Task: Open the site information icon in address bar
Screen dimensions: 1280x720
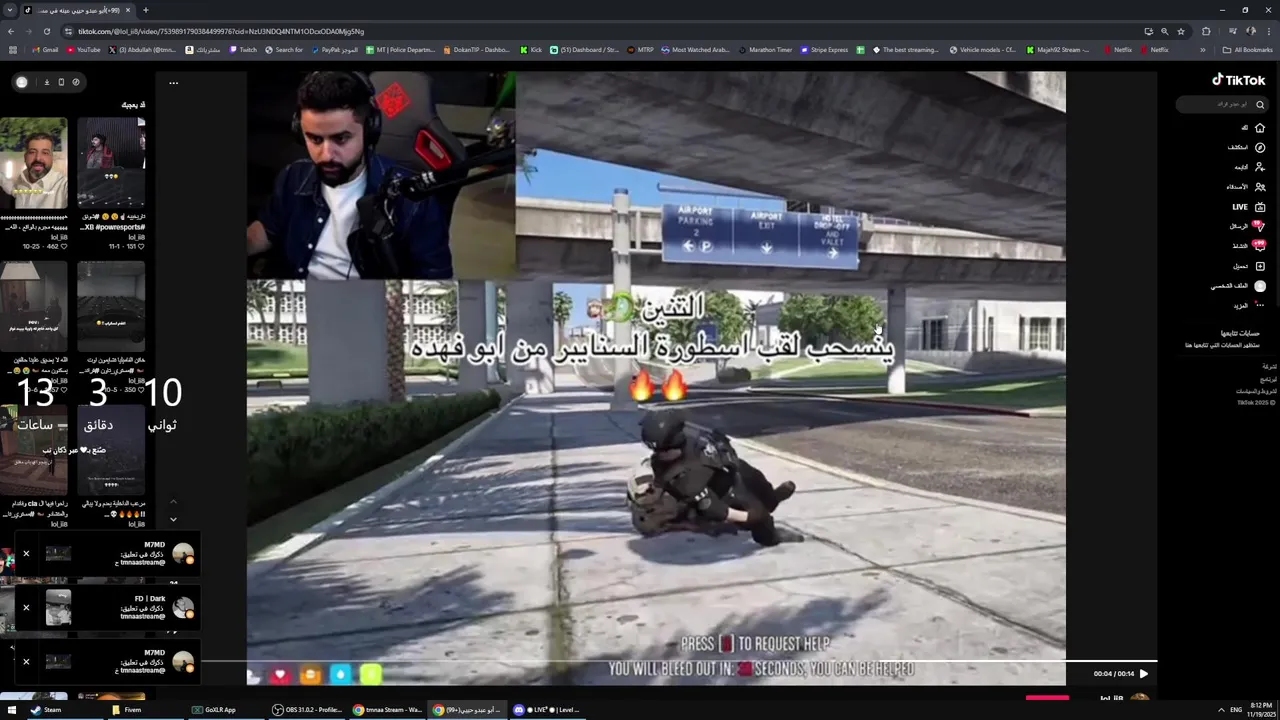Action: click(68, 31)
